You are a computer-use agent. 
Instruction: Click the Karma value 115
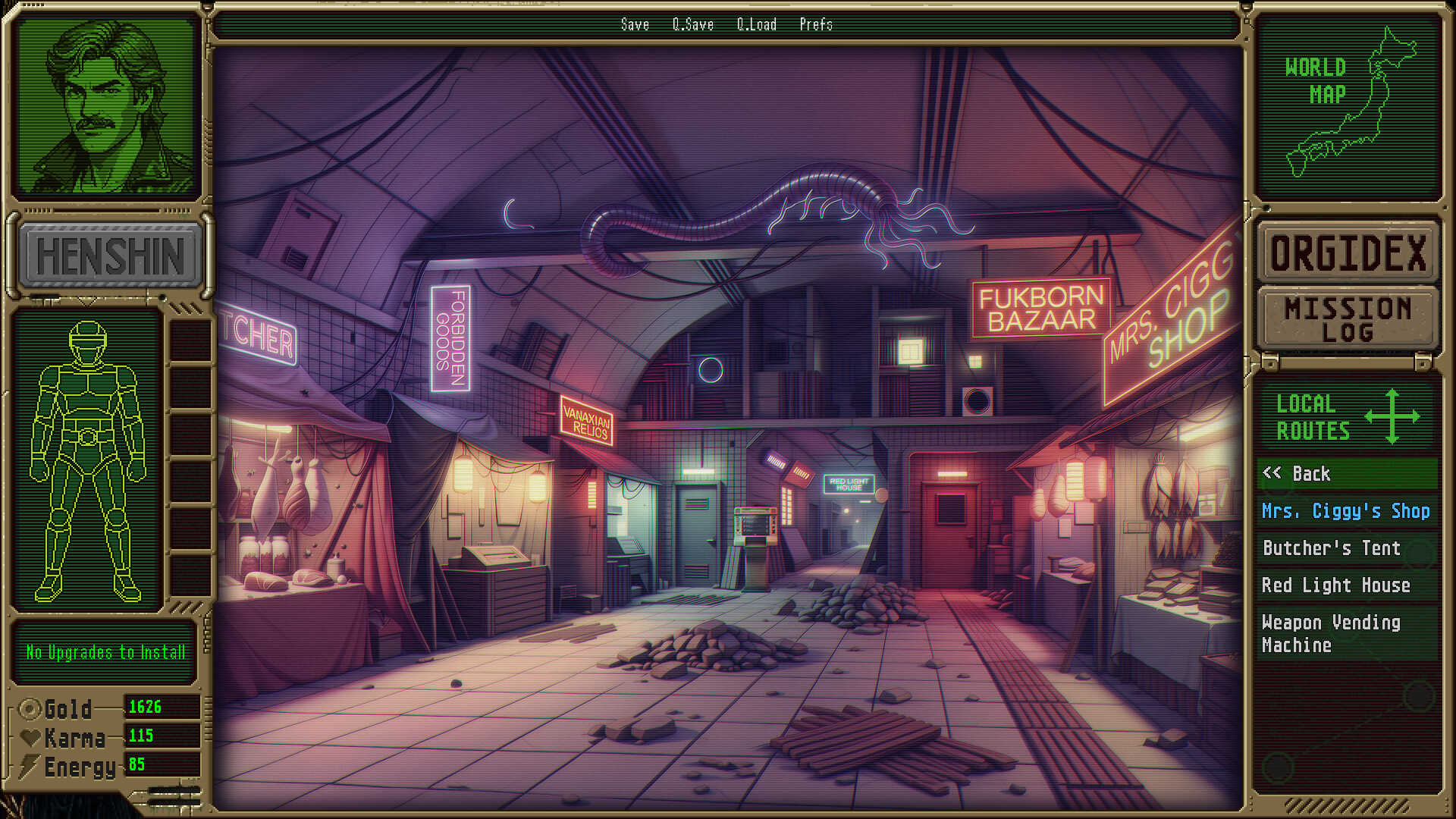pyautogui.click(x=141, y=736)
